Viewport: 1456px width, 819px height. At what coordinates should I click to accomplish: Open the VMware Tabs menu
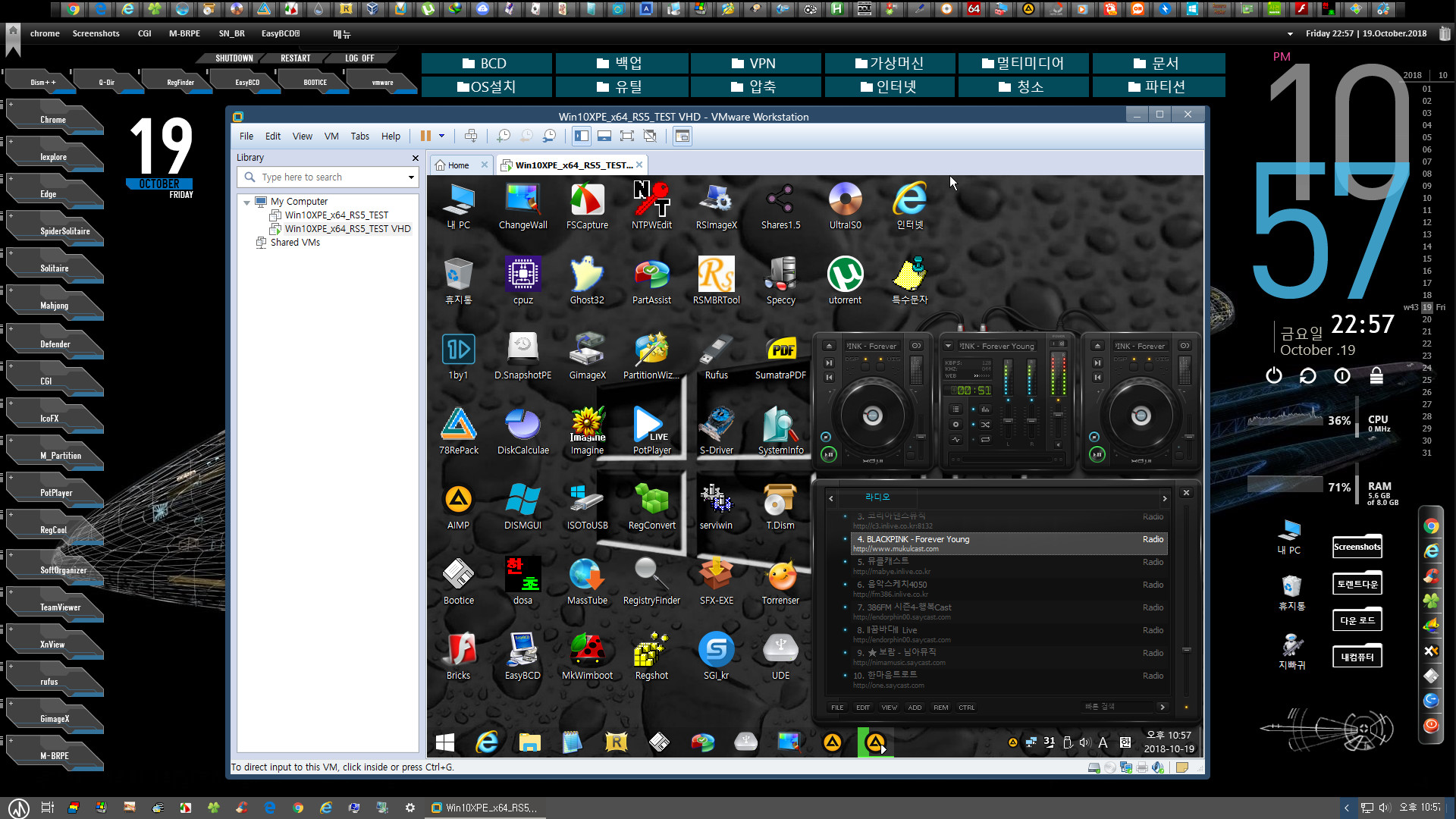pyautogui.click(x=360, y=136)
